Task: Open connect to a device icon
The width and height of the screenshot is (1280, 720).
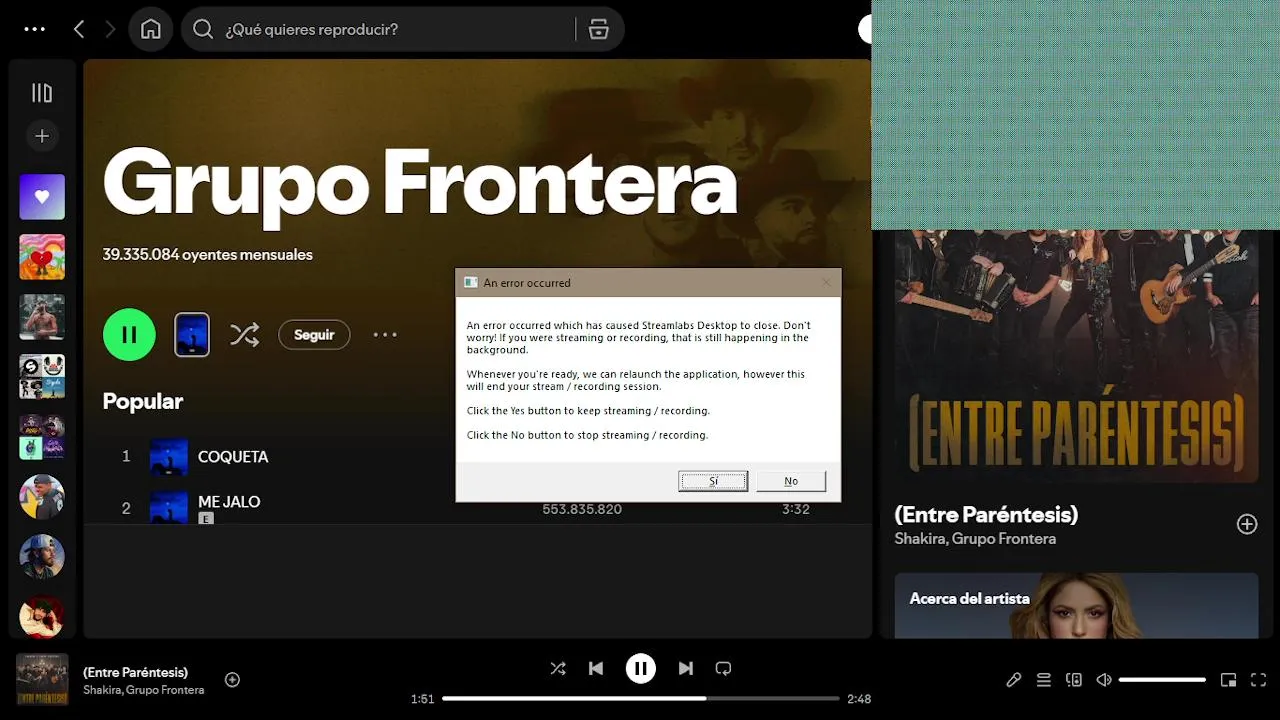Action: 1074,680
